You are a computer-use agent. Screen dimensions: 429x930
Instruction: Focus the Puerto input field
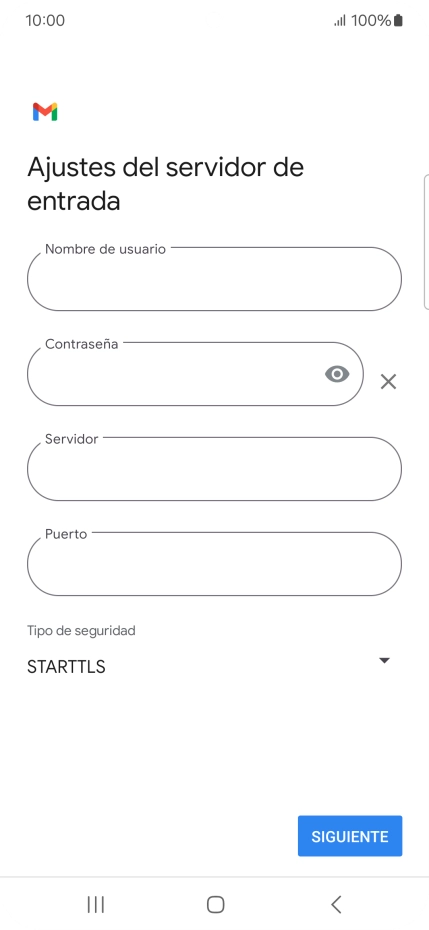(x=214, y=563)
